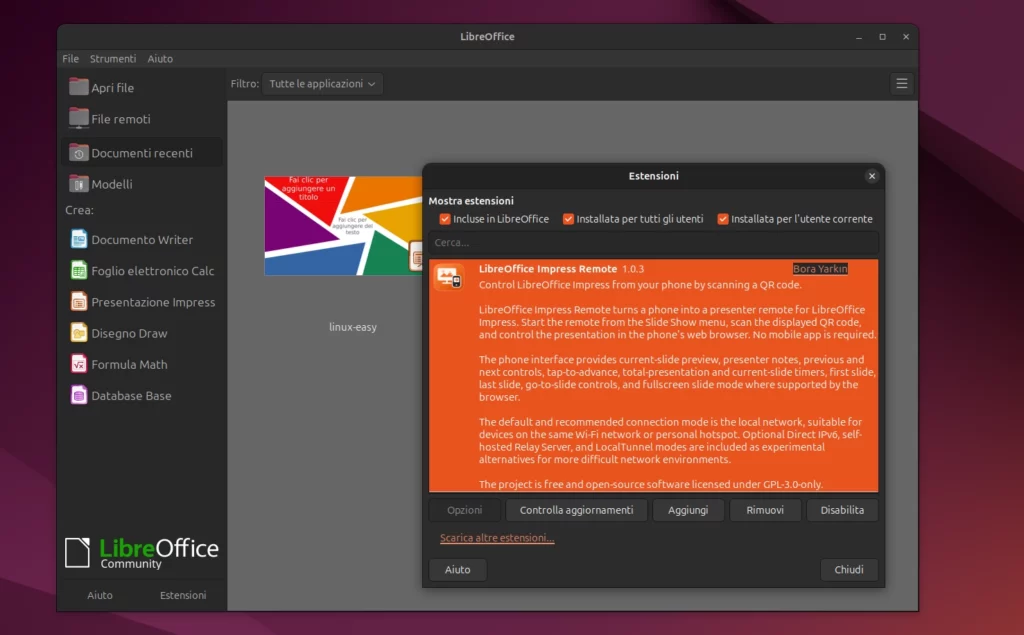Click the Cerca search field
The width and height of the screenshot is (1024, 635).
tap(653, 242)
